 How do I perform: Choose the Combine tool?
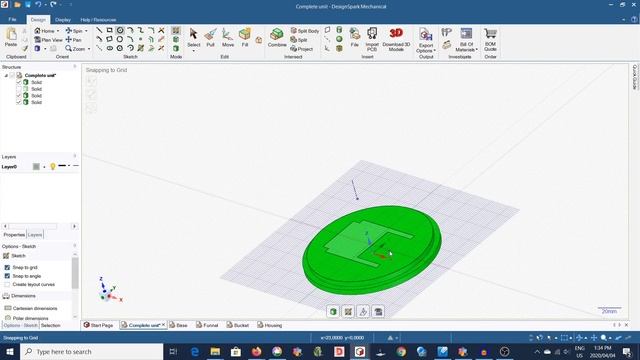tap(277, 38)
